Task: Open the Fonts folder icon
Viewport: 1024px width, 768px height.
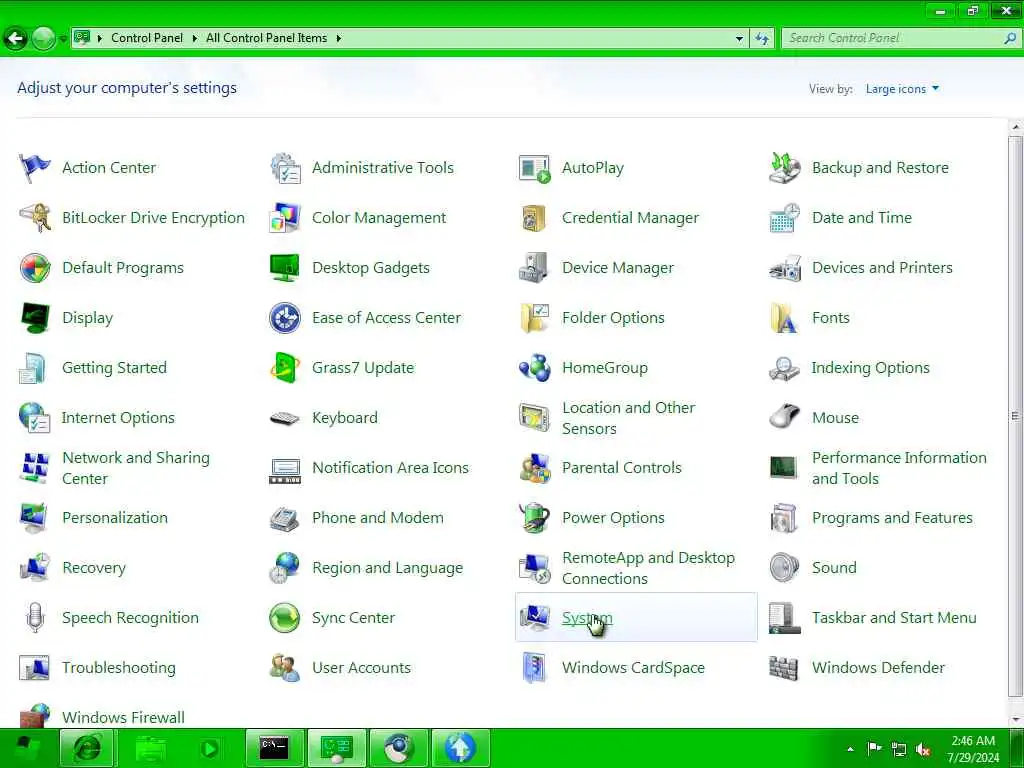Action: [784, 318]
